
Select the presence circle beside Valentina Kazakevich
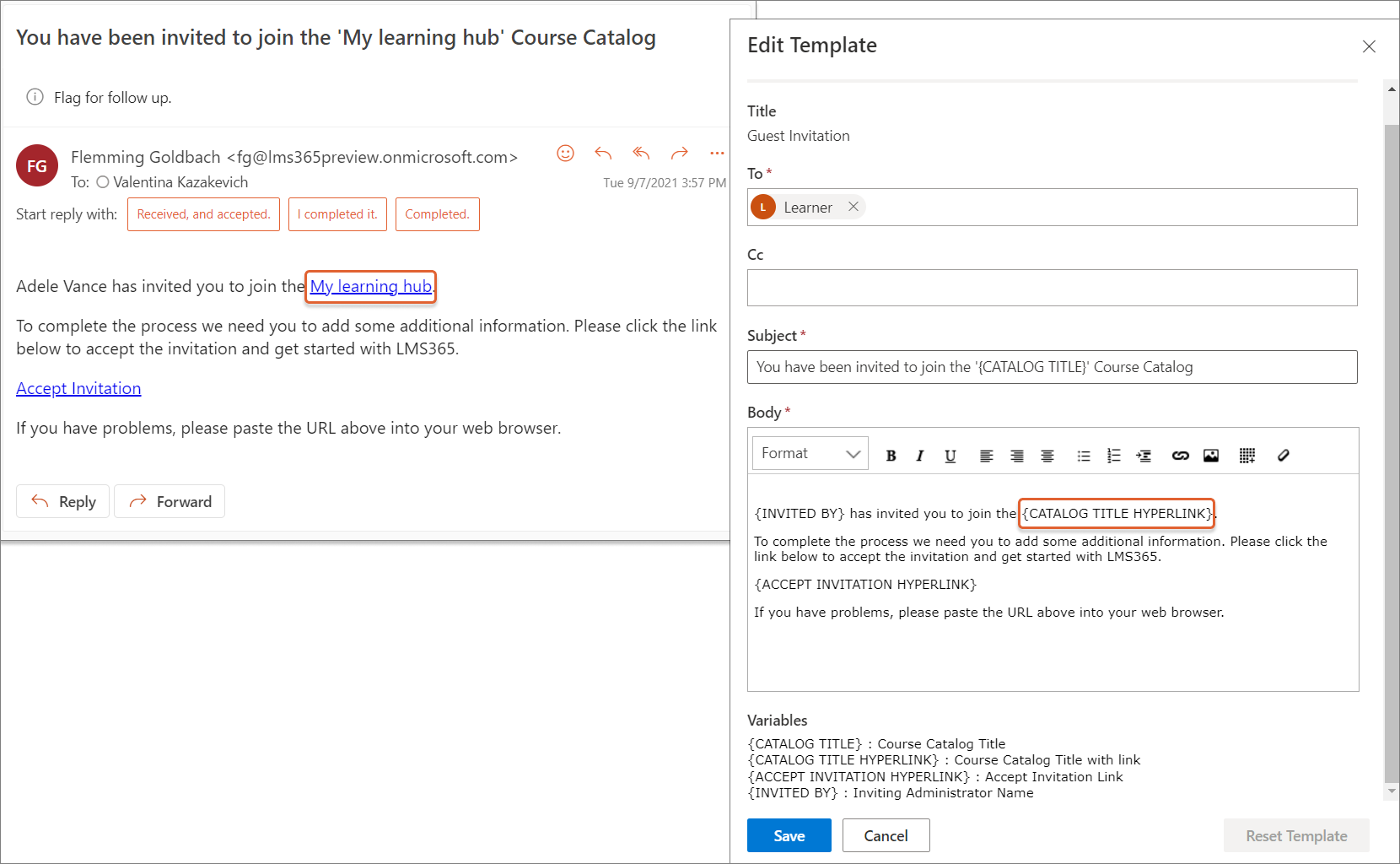(x=103, y=182)
